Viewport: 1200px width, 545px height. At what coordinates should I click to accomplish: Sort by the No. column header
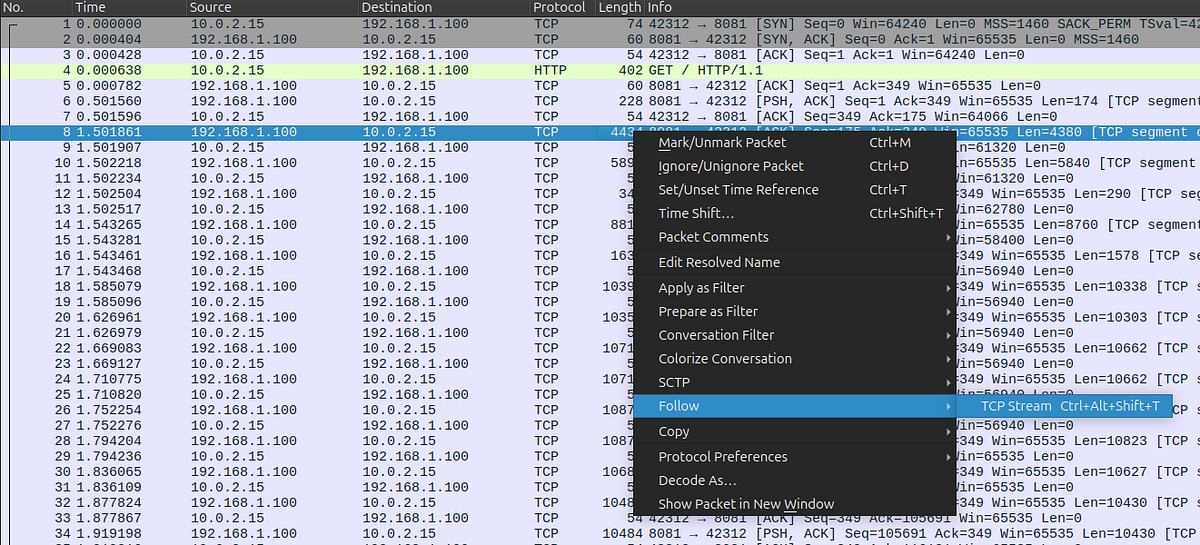(36, 7)
